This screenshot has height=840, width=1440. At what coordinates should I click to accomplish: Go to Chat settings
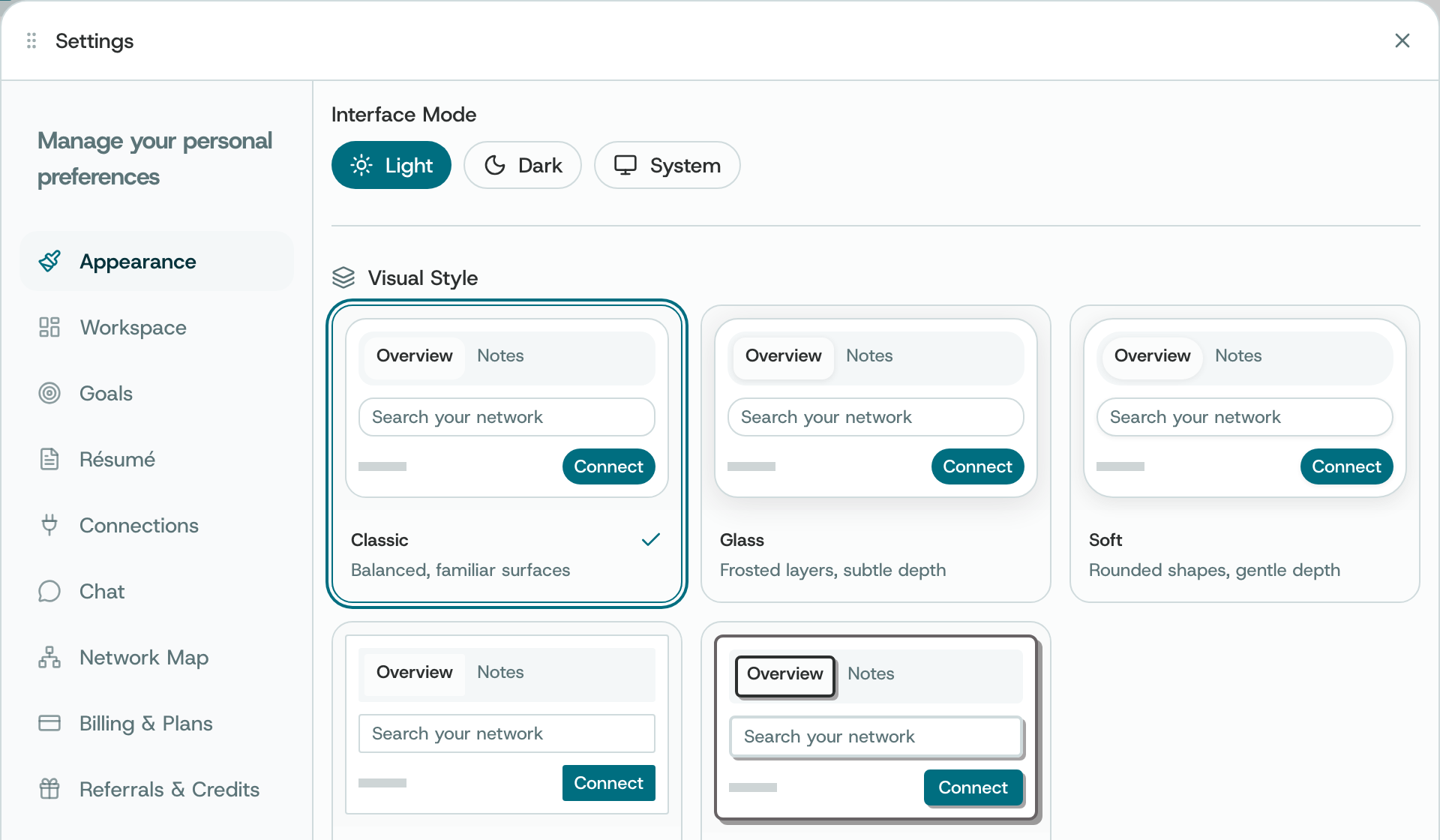(157, 591)
